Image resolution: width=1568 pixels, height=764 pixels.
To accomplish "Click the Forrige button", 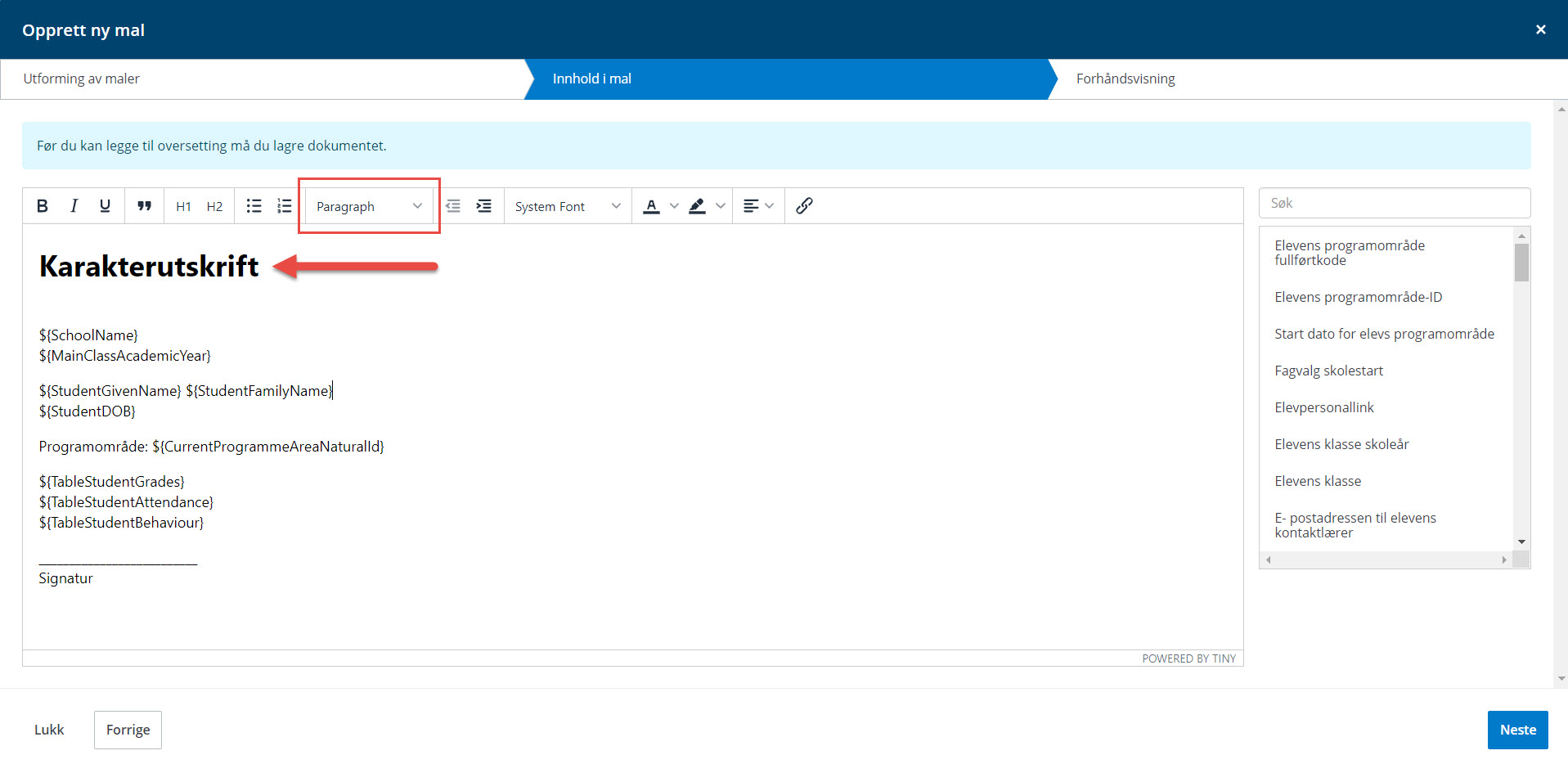I will [x=128, y=730].
